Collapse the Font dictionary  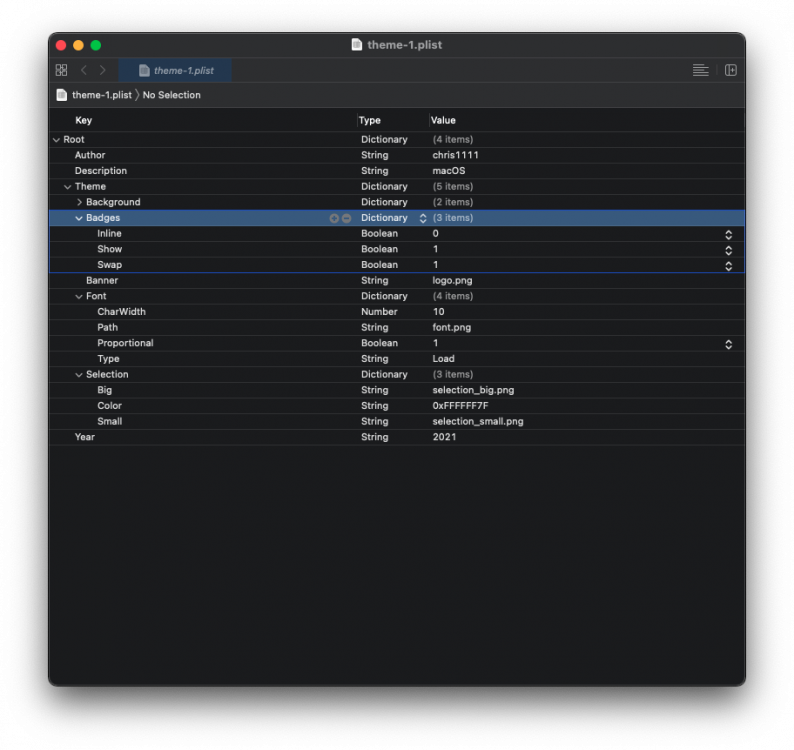[x=78, y=297]
